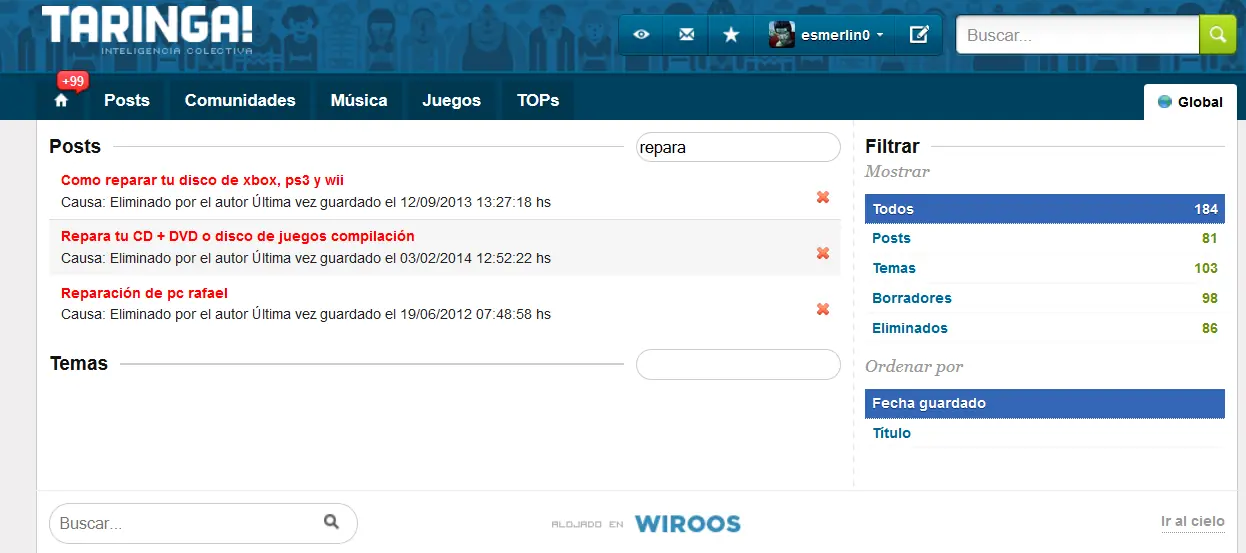1246x553 pixels.
Task: Open the Juegos navigation tab
Action: 451,100
